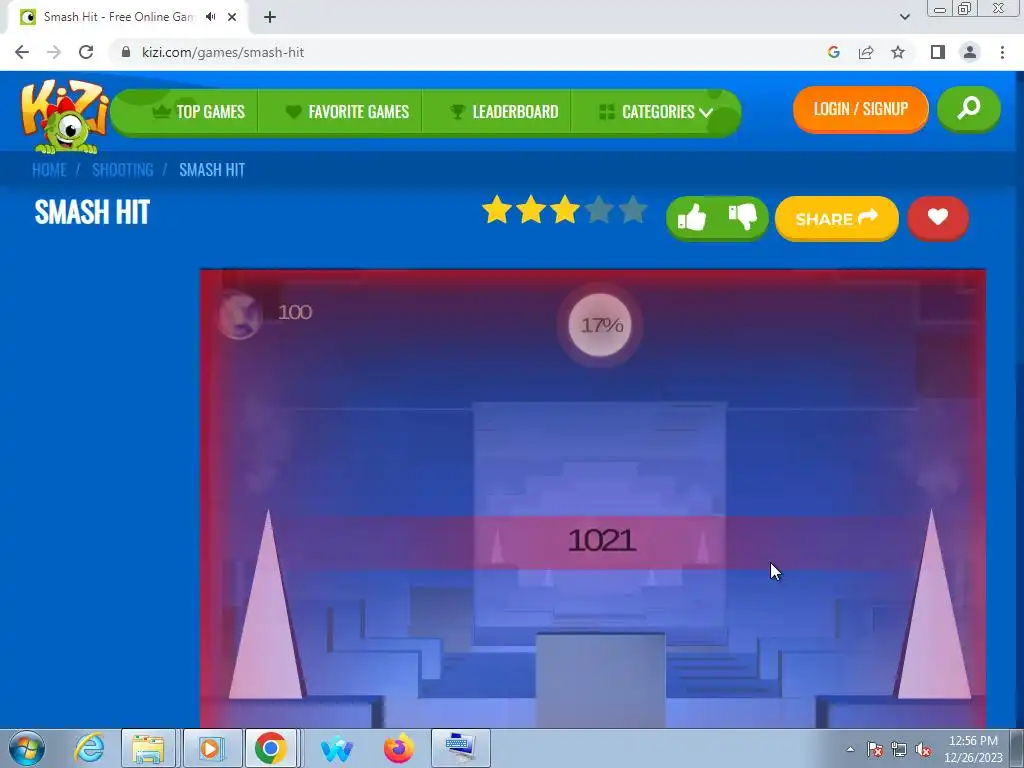Viewport: 1024px width, 768px height.
Task: Click the Kizi logo mascot
Action: point(65,116)
